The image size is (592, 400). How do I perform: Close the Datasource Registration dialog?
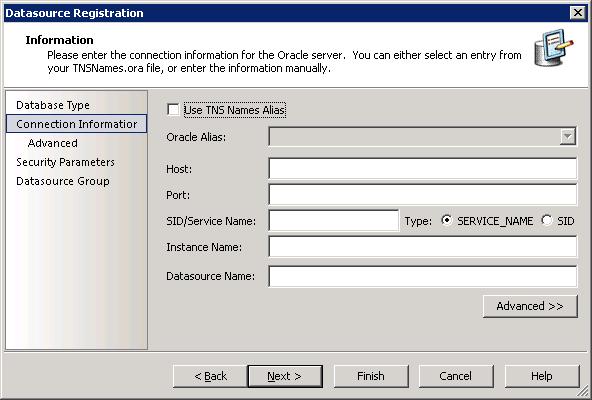[578, 13]
